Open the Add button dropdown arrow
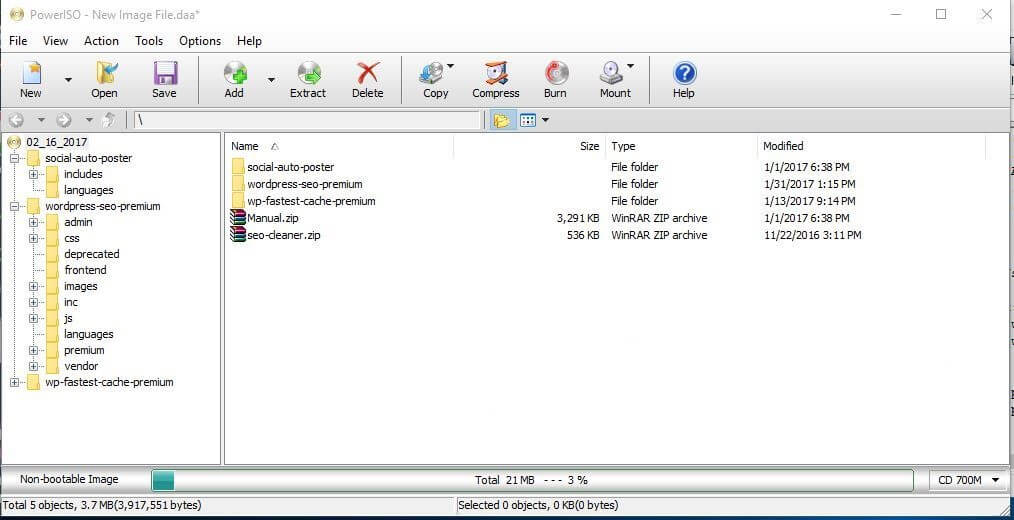Screen dimensions: 1014x520 coord(271,80)
